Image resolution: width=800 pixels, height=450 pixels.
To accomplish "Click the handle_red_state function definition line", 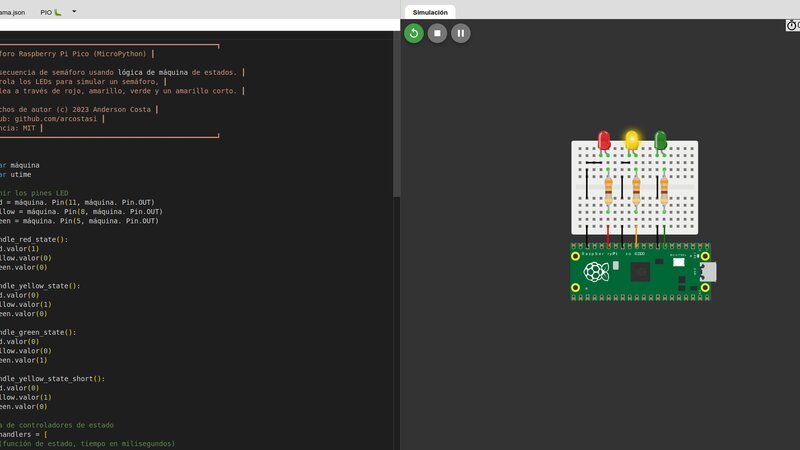I will click(34, 239).
